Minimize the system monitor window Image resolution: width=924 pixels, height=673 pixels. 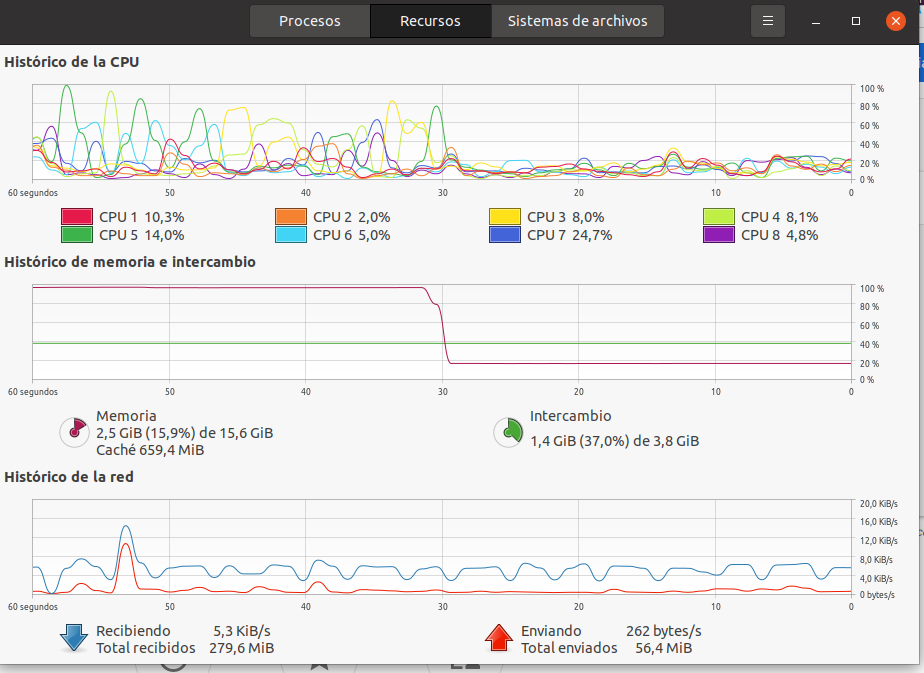coord(816,21)
